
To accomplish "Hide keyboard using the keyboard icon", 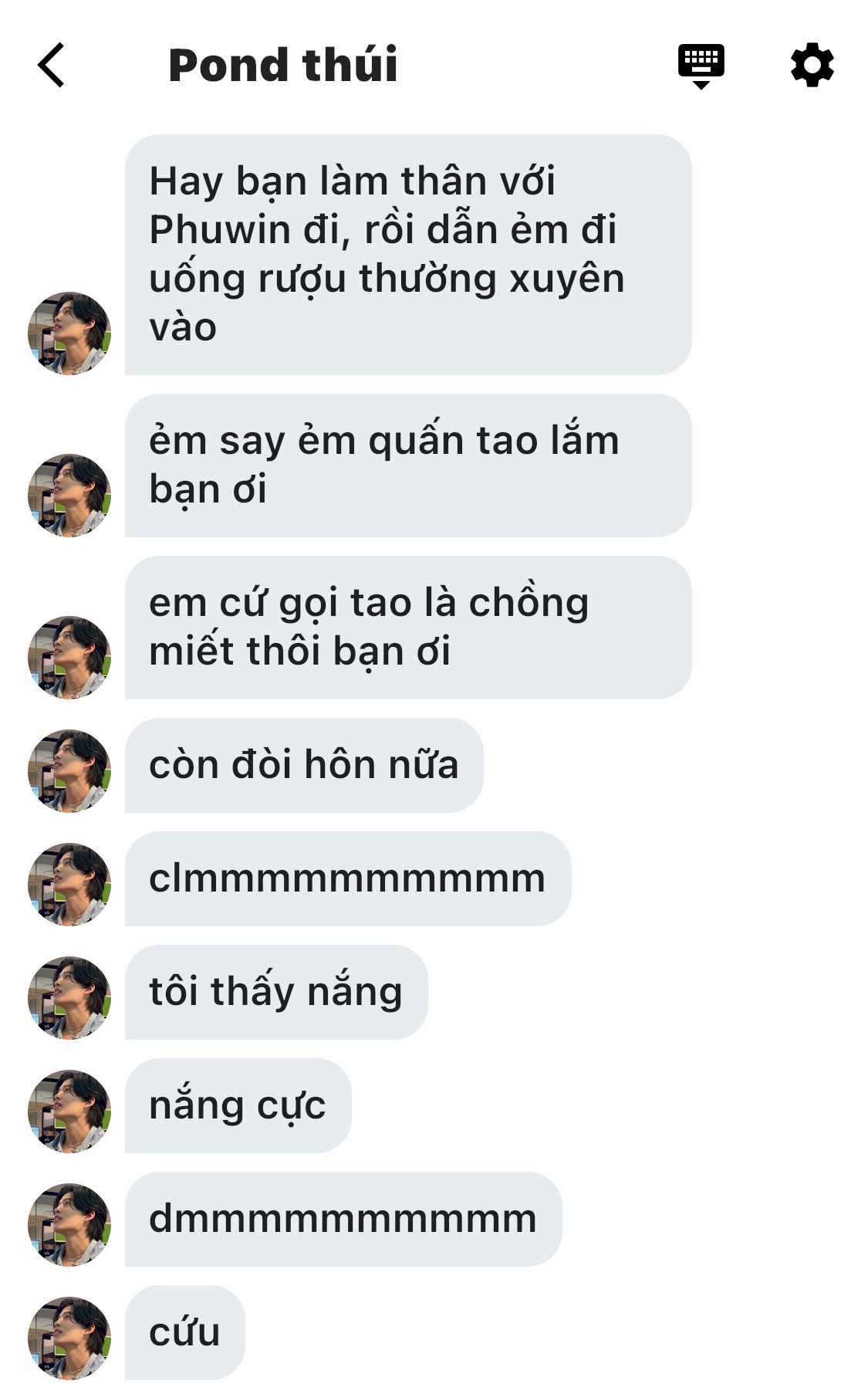I will point(701,66).
